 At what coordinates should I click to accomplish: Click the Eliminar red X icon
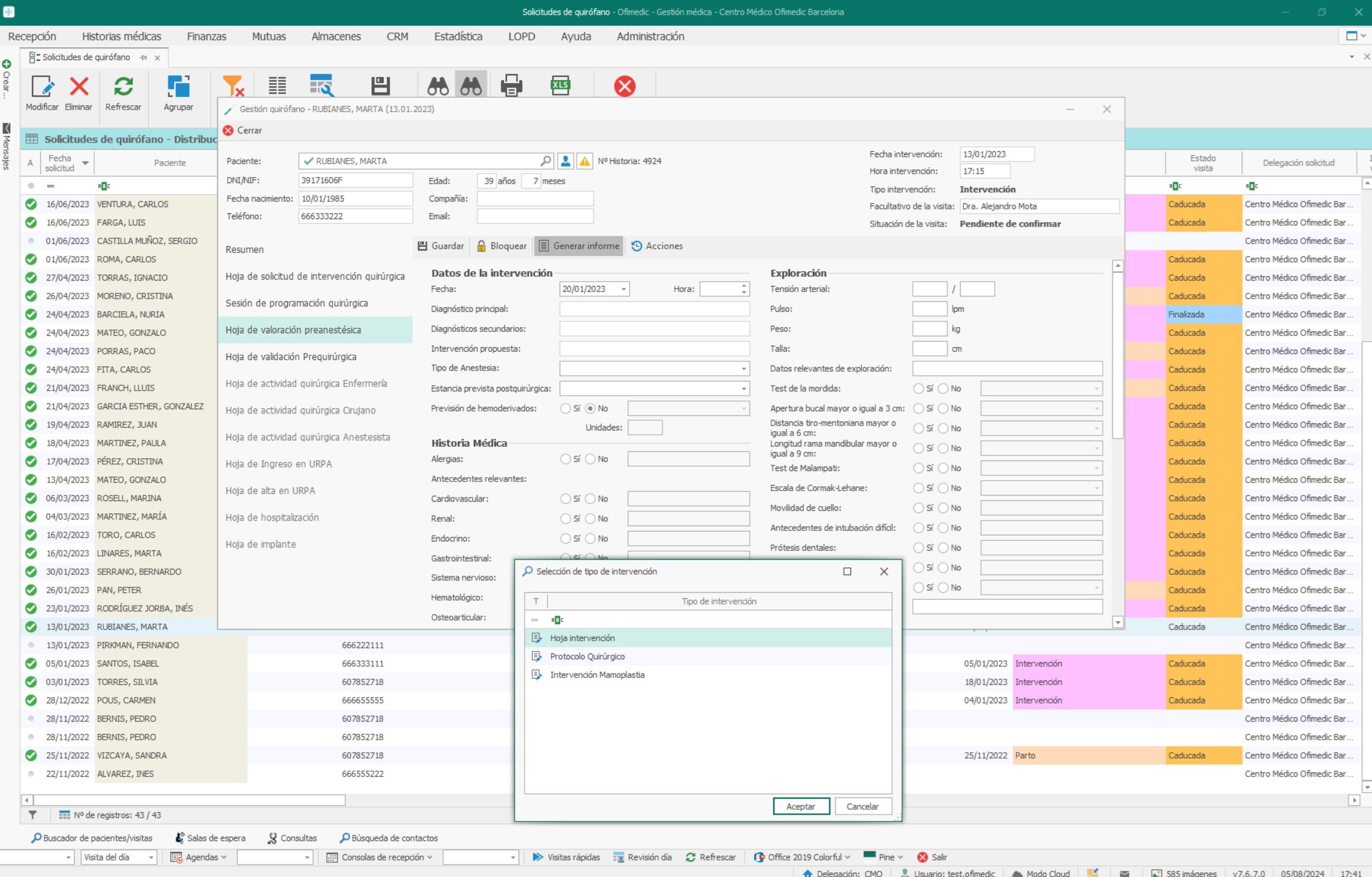pos(78,87)
